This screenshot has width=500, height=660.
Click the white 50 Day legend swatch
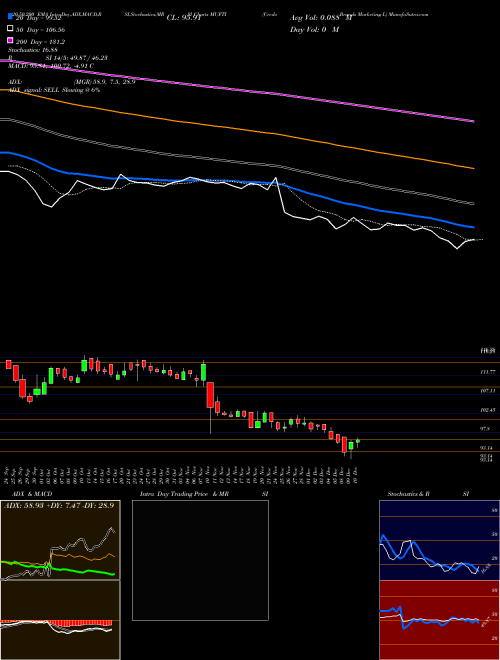(10, 29)
